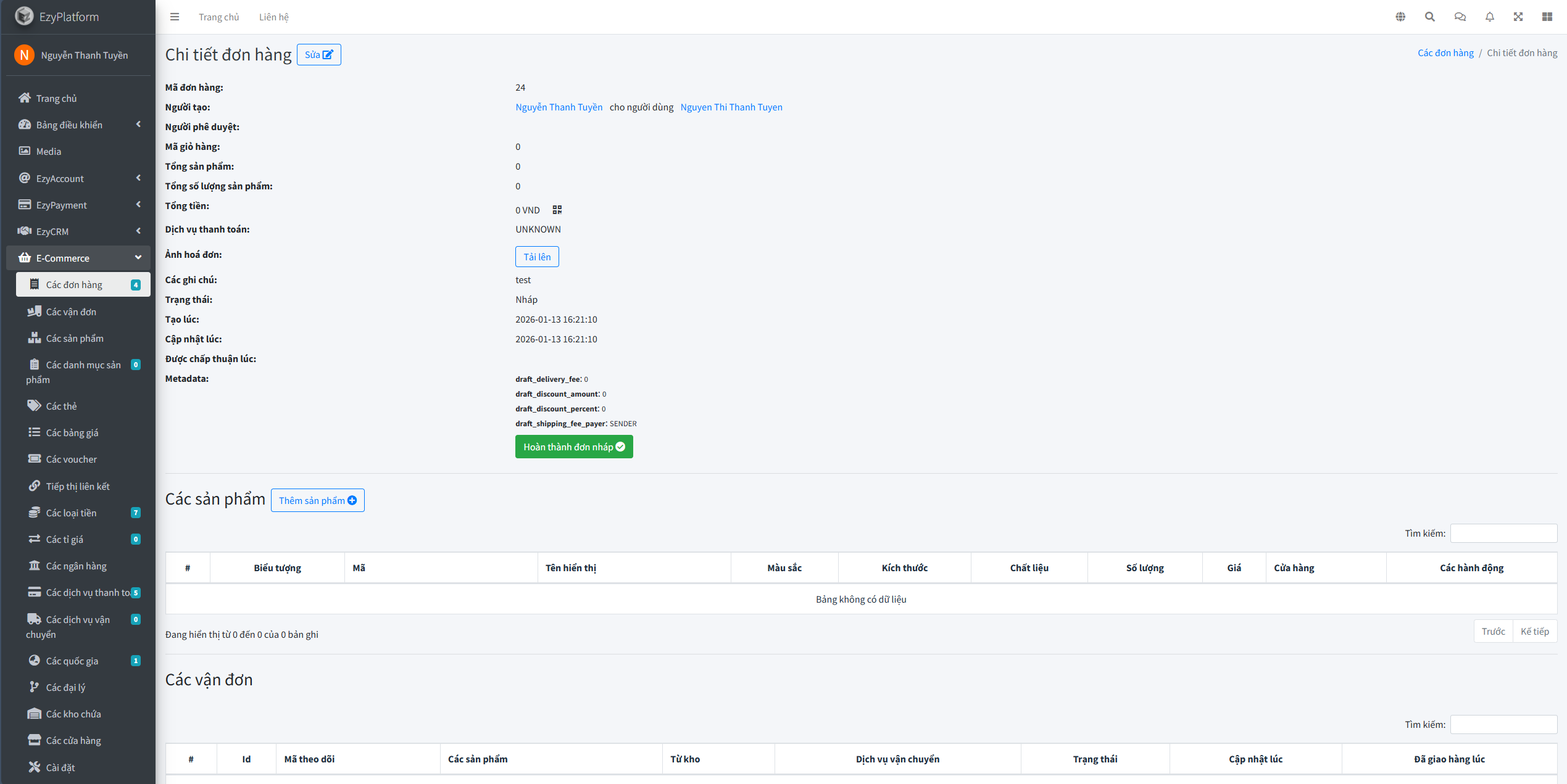The width and height of the screenshot is (1567, 784).
Task: Open notifications bell icon
Action: (x=1489, y=17)
